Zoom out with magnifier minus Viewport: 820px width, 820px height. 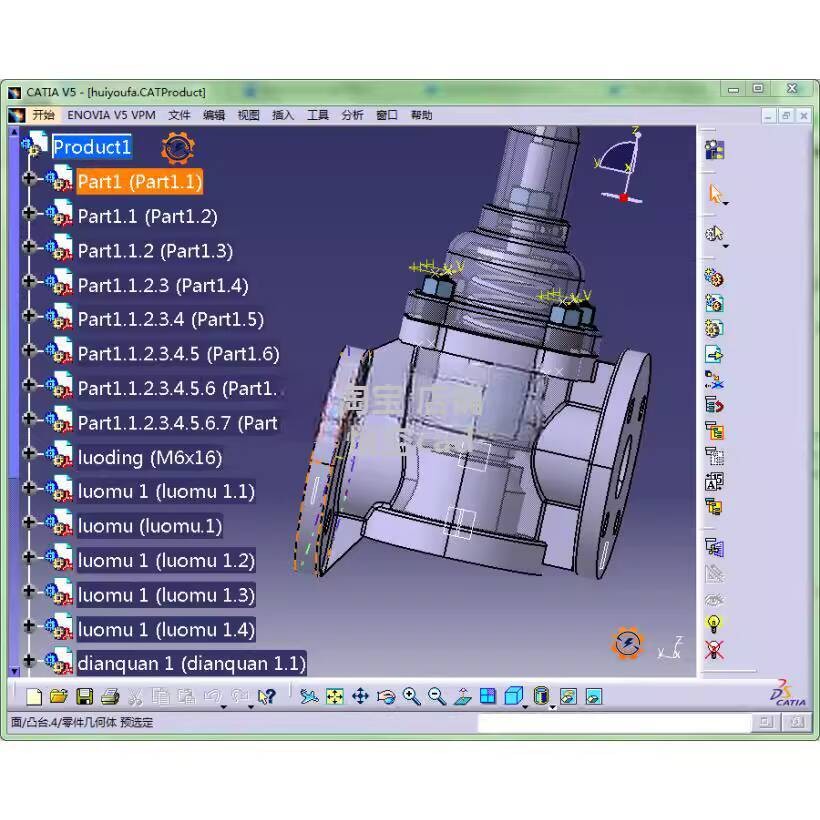pos(437,697)
